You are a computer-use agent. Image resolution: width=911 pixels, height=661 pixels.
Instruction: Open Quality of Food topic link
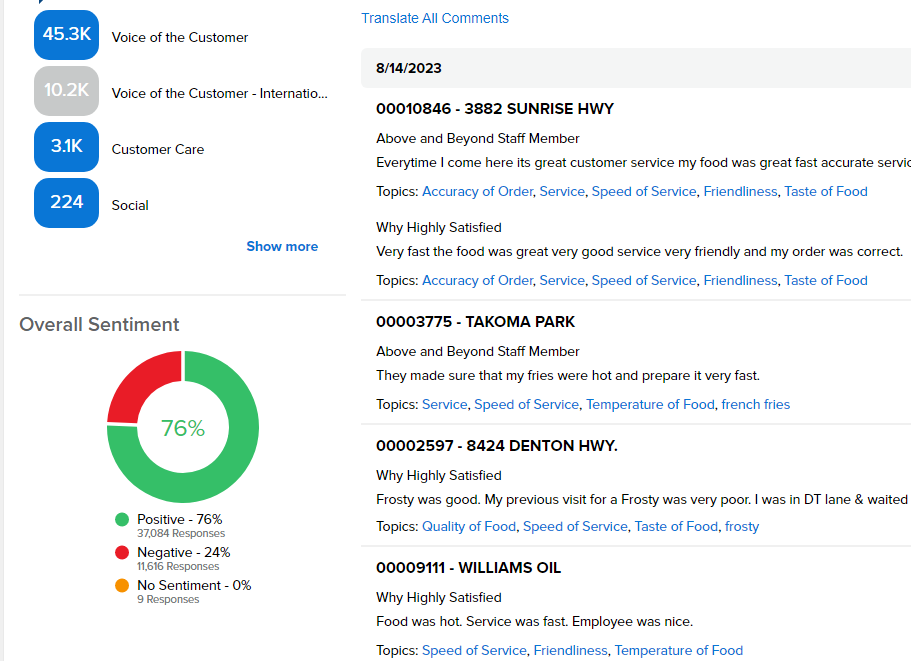tap(469, 527)
